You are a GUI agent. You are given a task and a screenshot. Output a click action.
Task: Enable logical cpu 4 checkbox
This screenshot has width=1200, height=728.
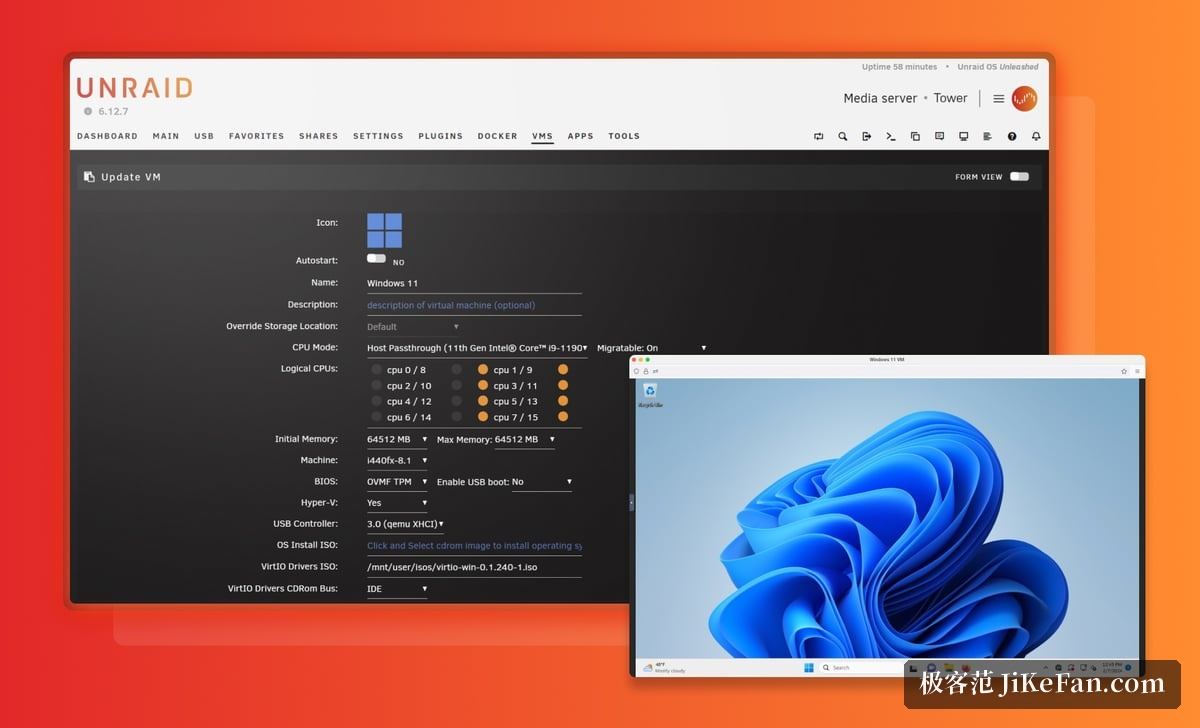(377, 401)
